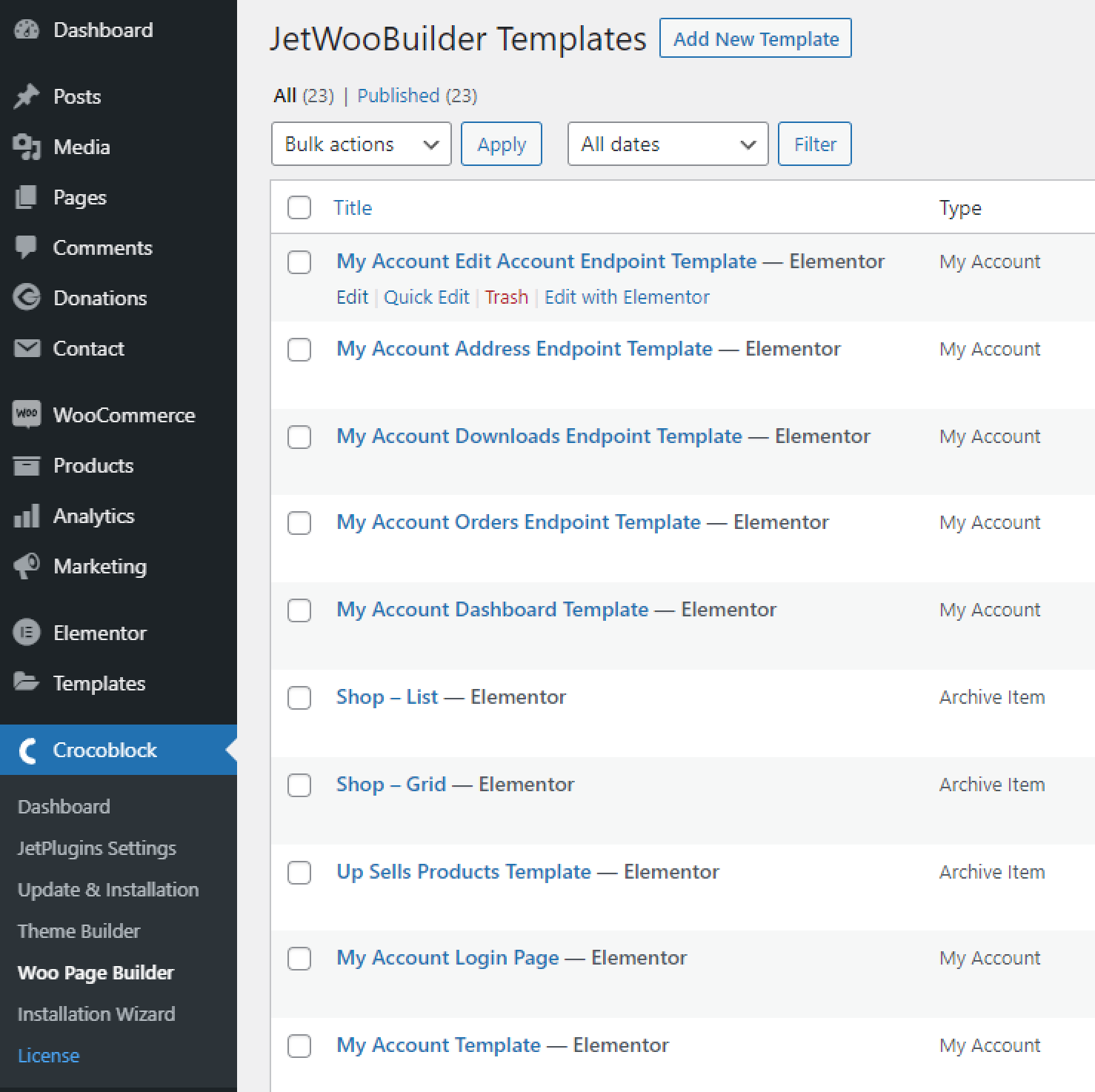Select Woo Page Builder submenu item
The width and height of the screenshot is (1095, 1092).
point(96,972)
